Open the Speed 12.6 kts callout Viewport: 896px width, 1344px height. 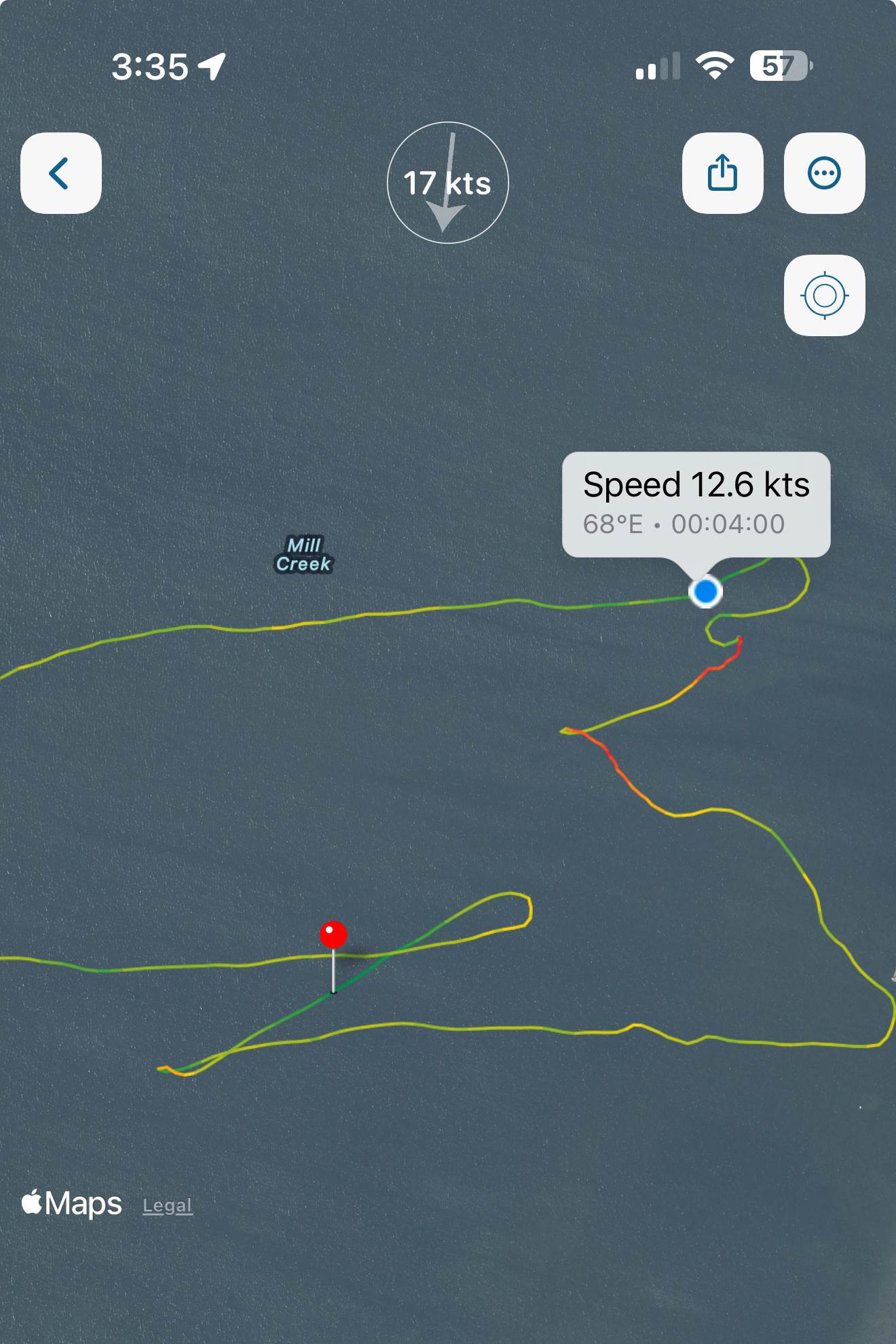[696, 505]
